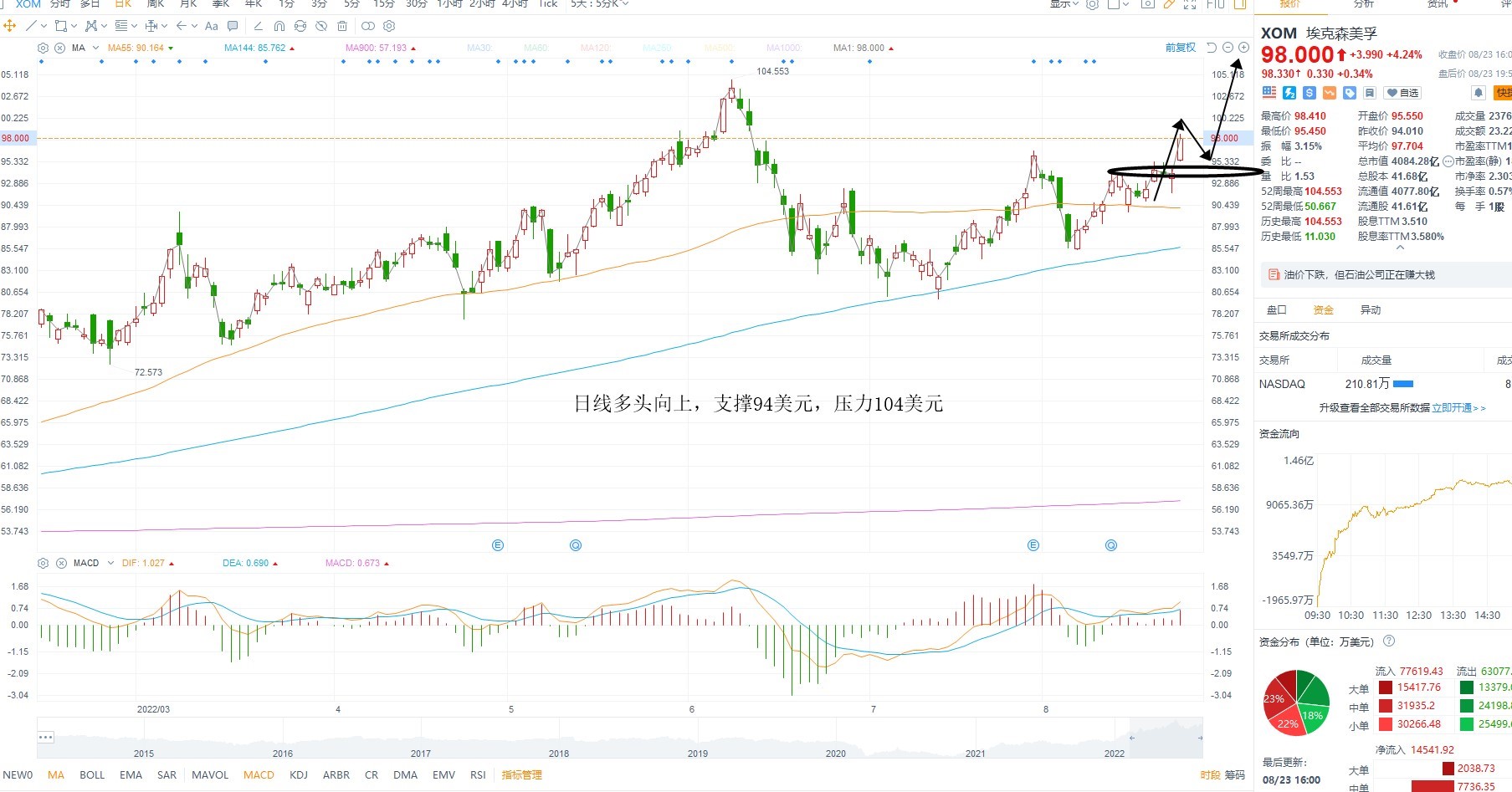Viewport: 1512px width, 792px height.
Task: Collapse quote details chevron under 股息率TTM
Action: [1400, 248]
